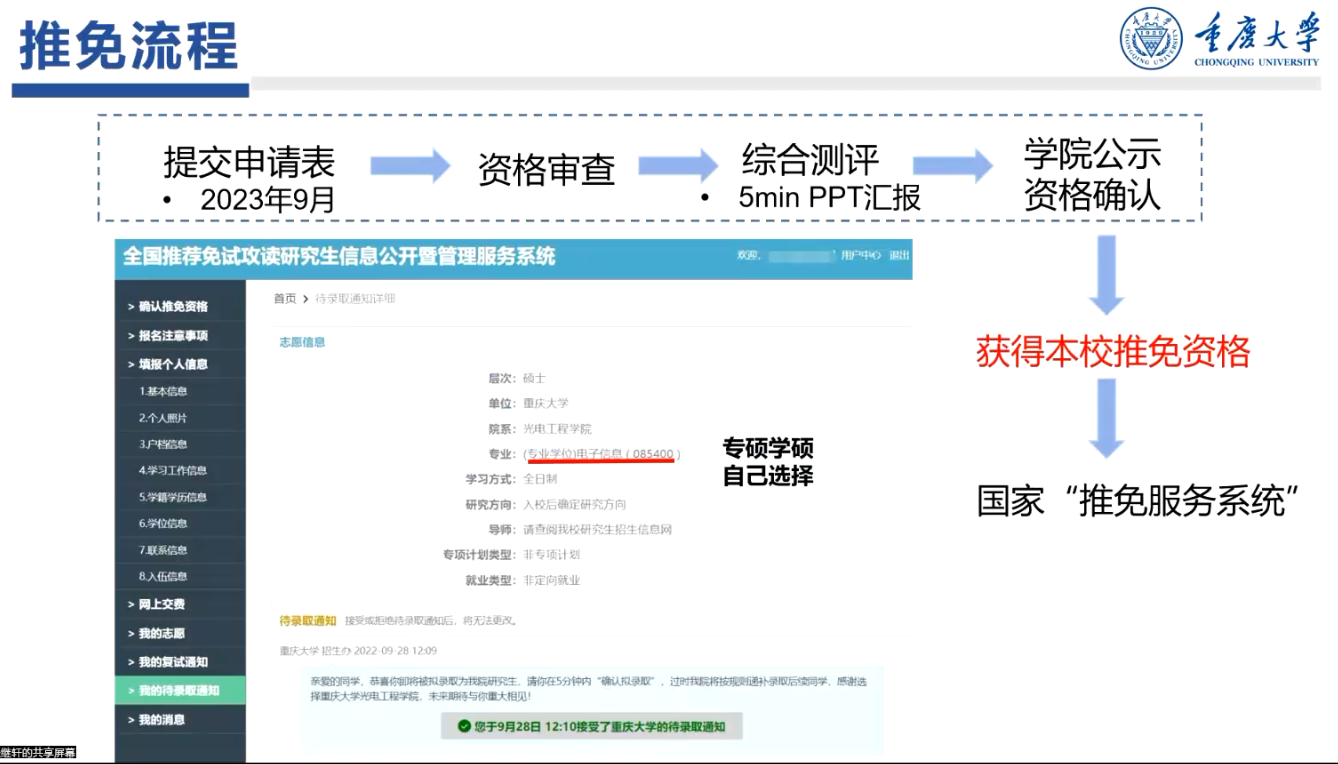Click the green checkmark in acceptance notice
Viewport: 1338px width, 764px height.
pyautogui.click(x=464, y=726)
